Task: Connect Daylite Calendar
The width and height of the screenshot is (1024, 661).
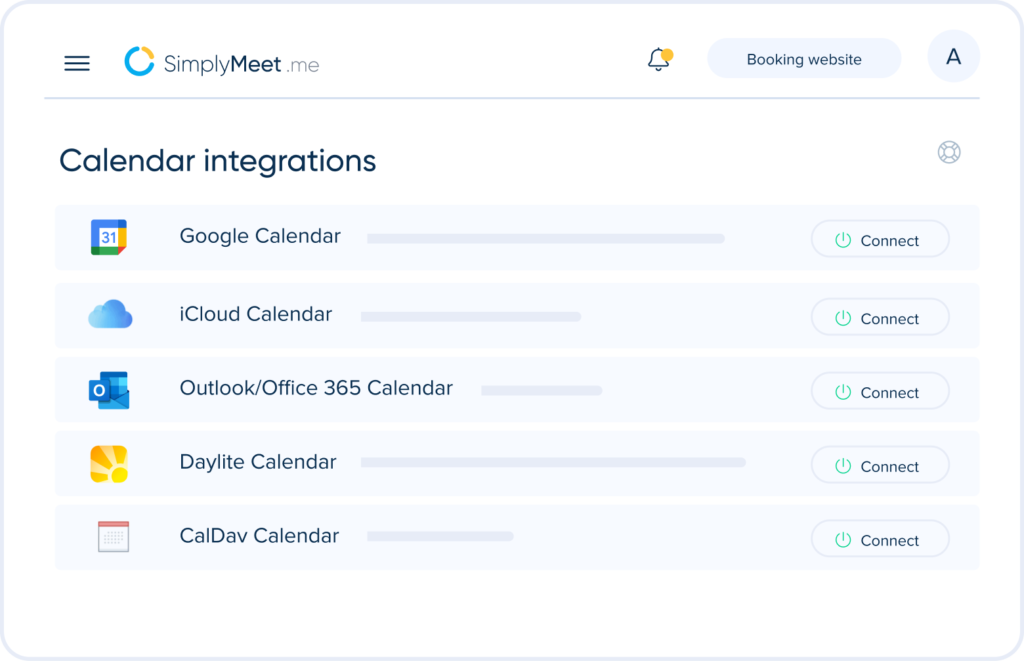Action: [880, 465]
